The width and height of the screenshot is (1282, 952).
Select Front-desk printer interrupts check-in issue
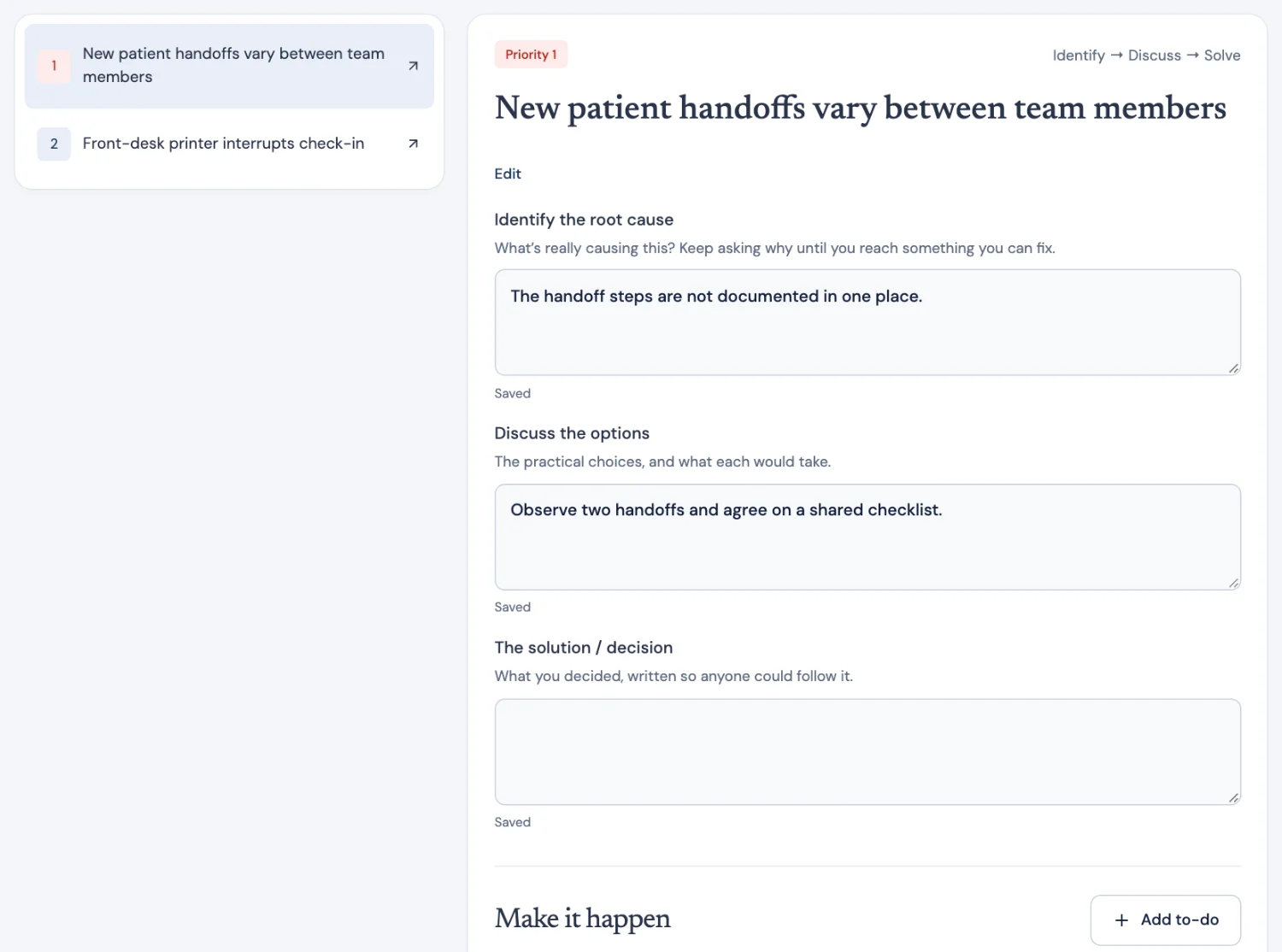[229, 144]
